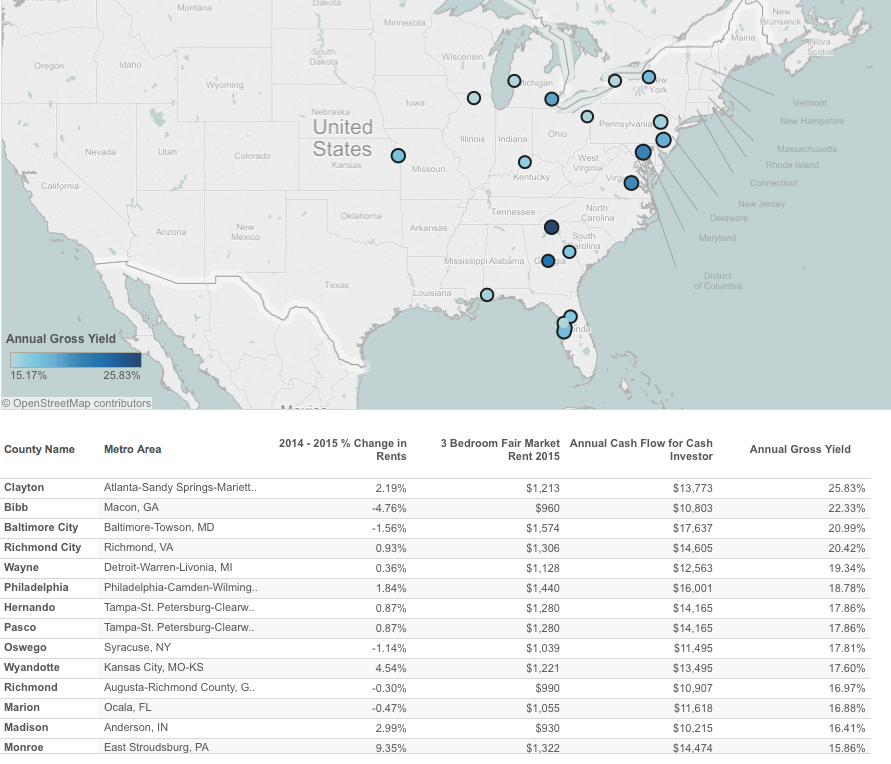
Task: Sort the table by the Annual Gross Yield header
Action: (800, 449)
